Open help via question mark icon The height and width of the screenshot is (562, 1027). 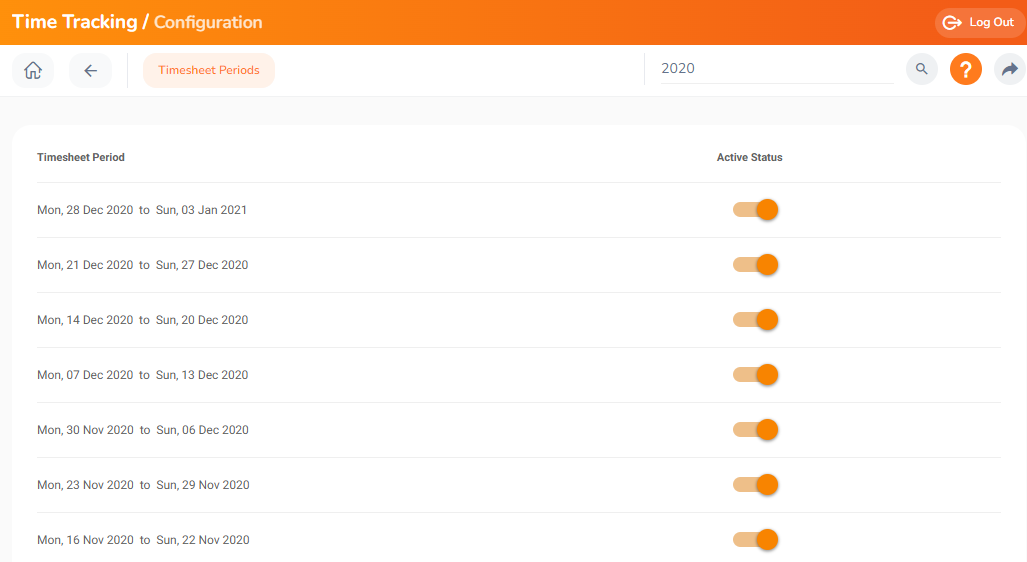point(965,69)
